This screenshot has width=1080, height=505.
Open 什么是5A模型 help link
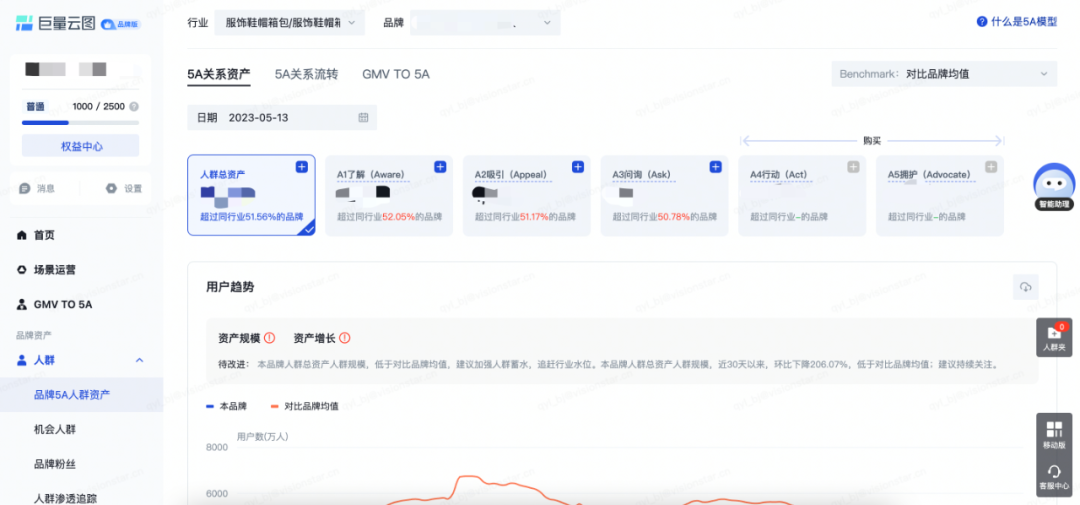1017,22
